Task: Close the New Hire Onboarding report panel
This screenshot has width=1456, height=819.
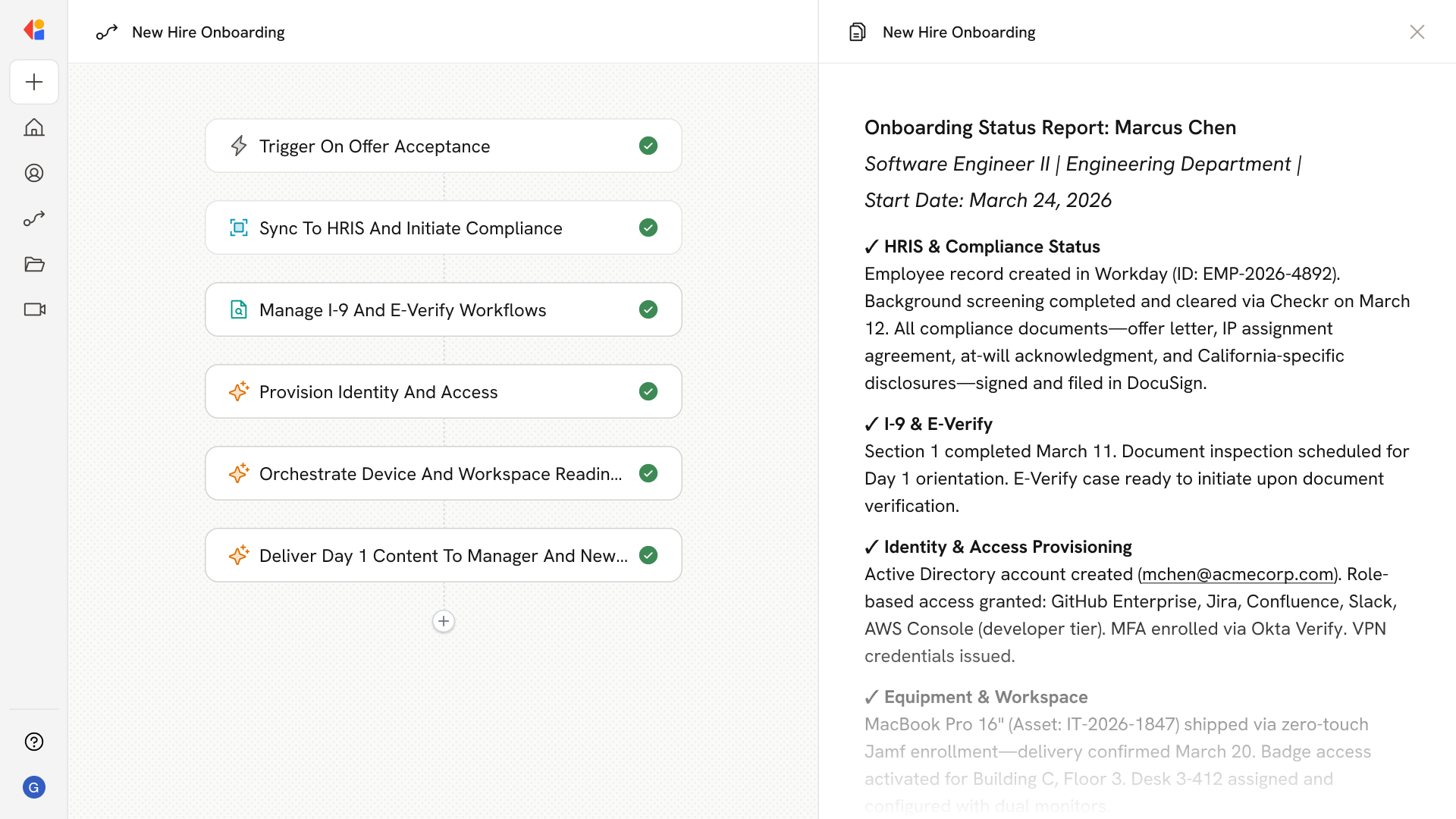Action: [1417, 32]
